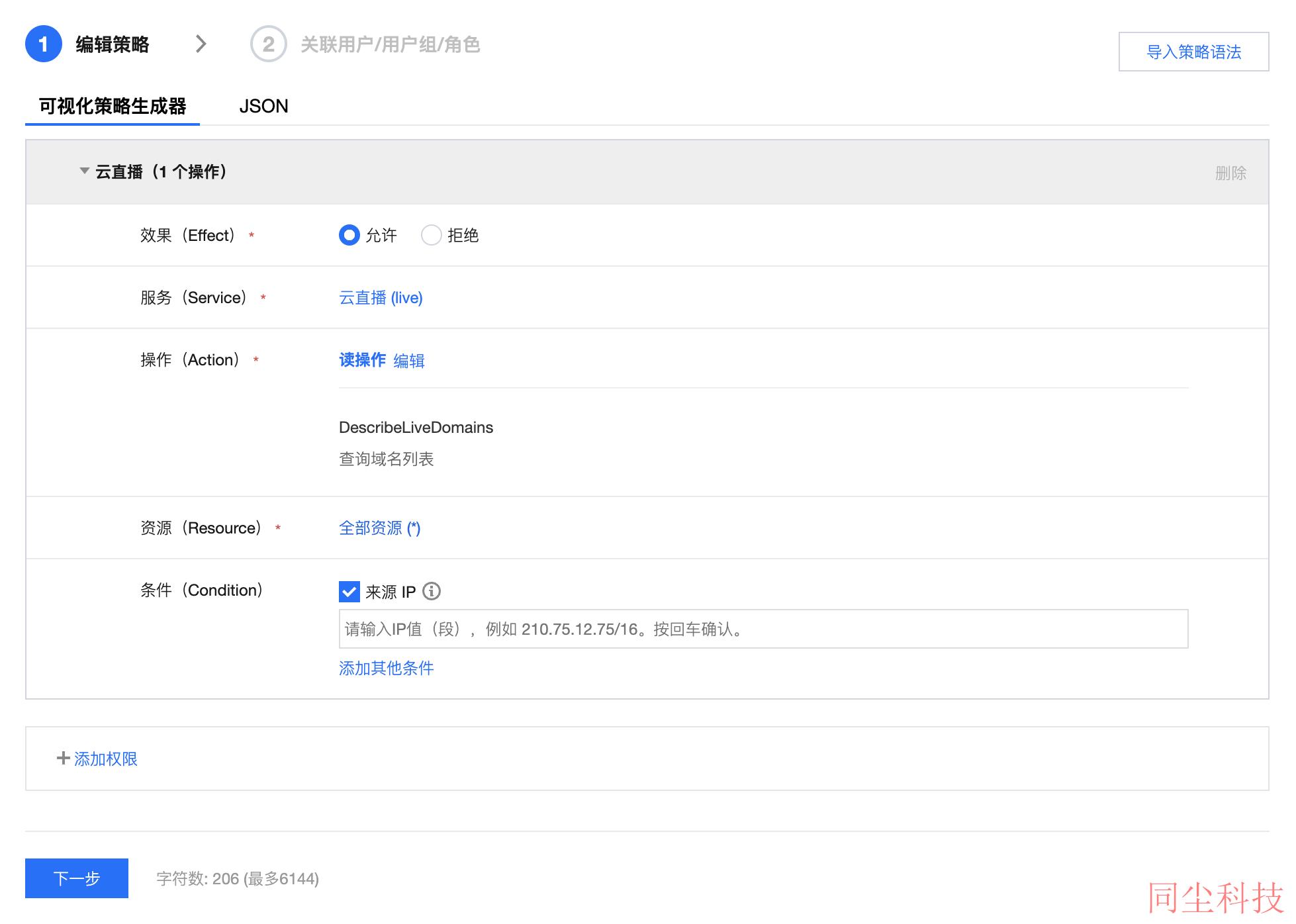Click the 关联用户/用户组/角色 step label

(391, 45)
